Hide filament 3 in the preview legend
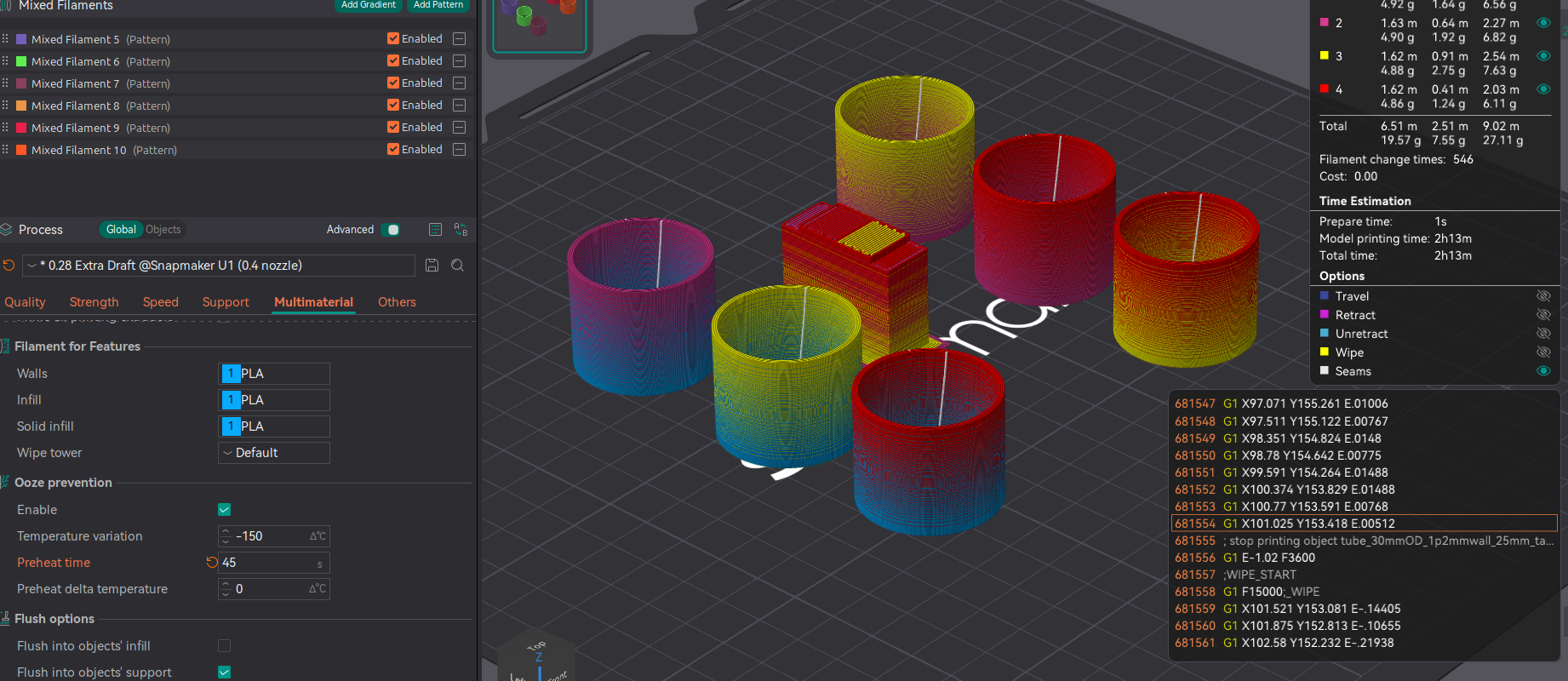 click(x=1543, y=56)
